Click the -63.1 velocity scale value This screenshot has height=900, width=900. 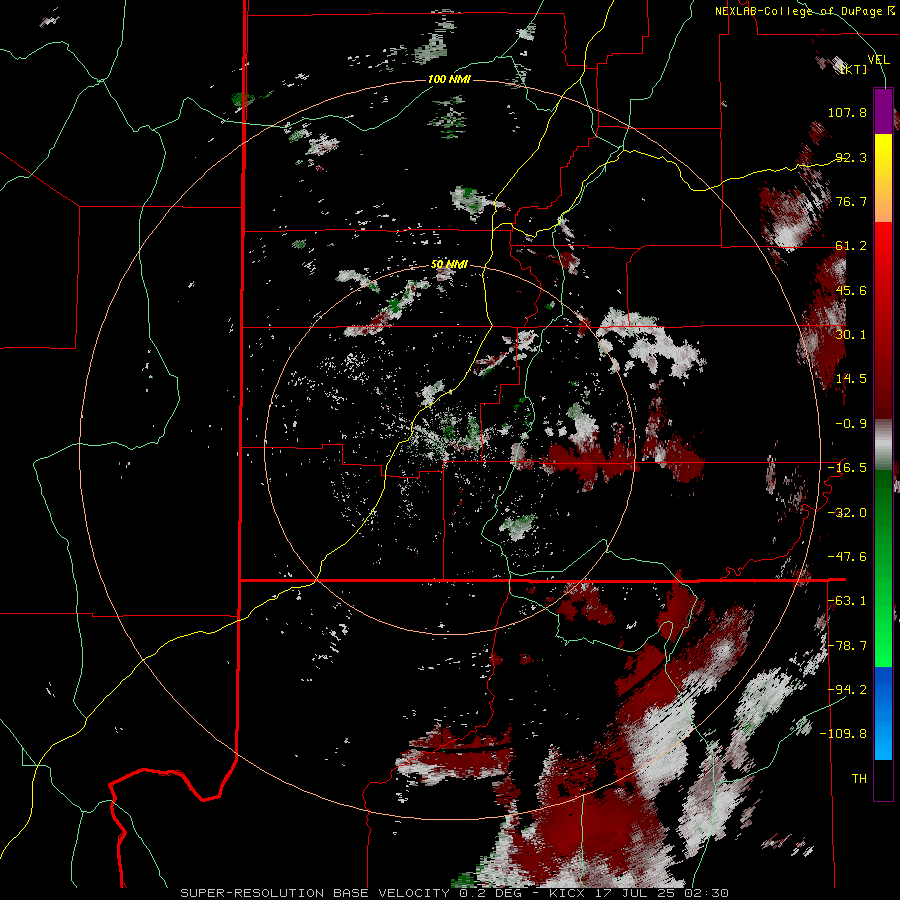[x=847, y=600]
